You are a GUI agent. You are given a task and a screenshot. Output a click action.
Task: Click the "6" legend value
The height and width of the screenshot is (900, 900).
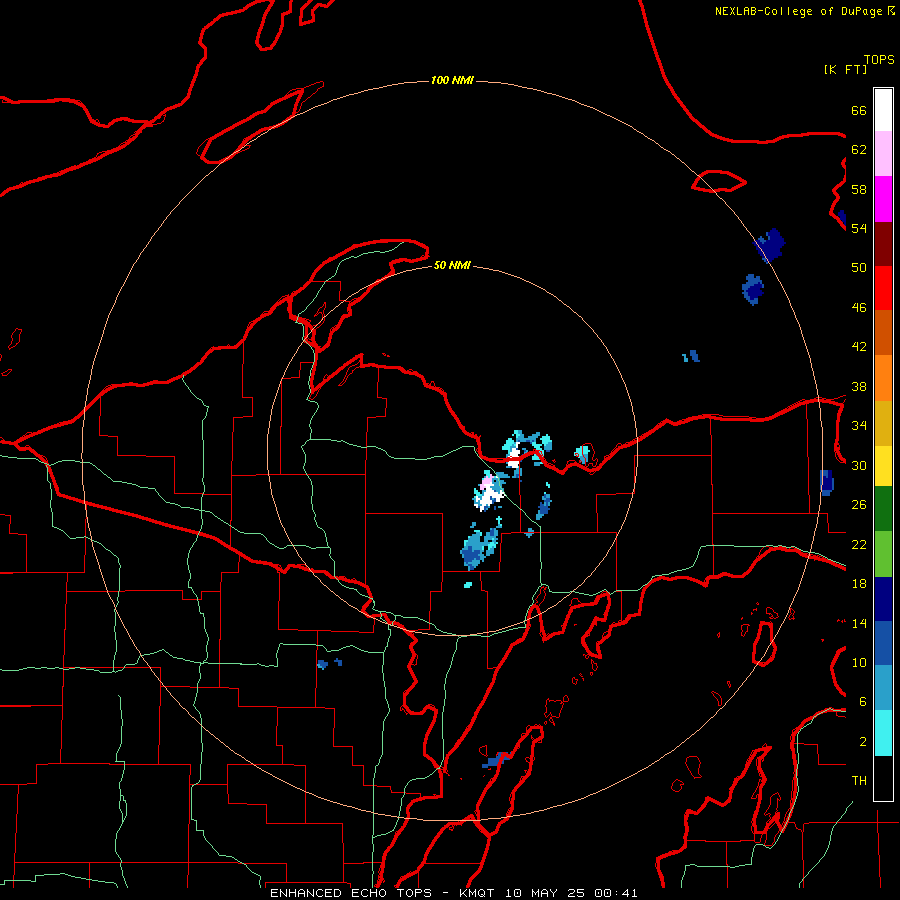863,702
